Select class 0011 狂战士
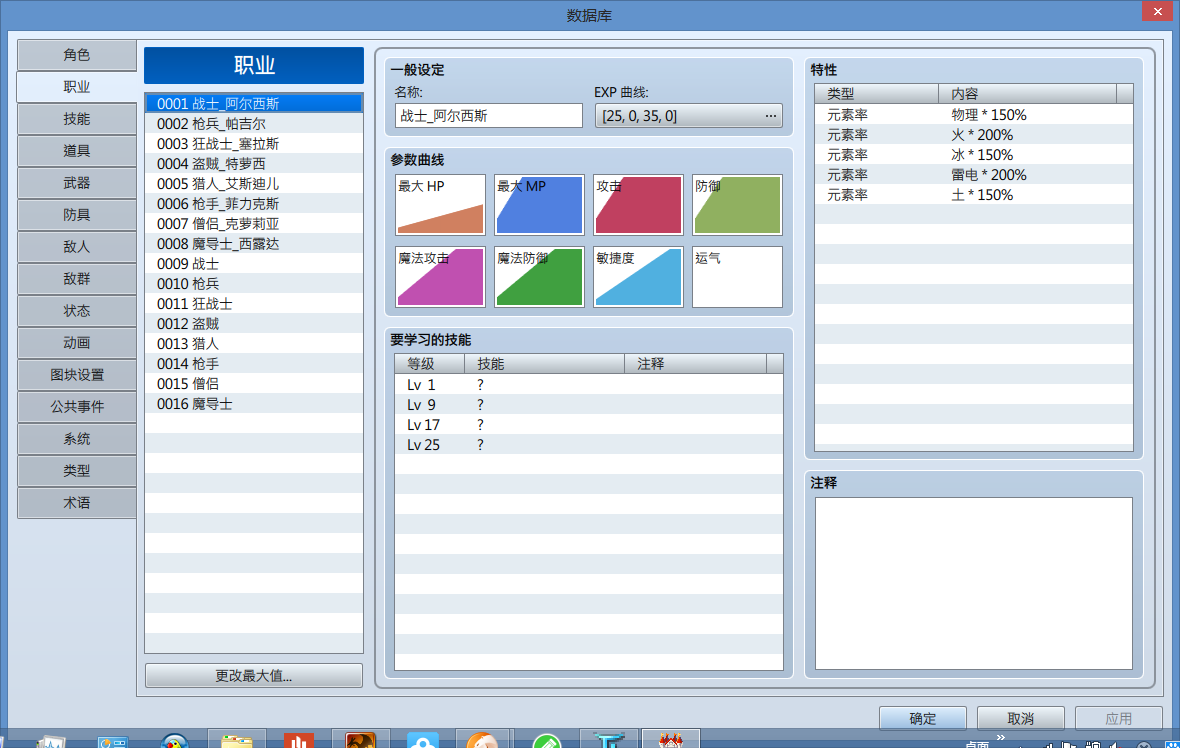The width and height of the screenshot is (1180, 748). [x=254, y=304]
